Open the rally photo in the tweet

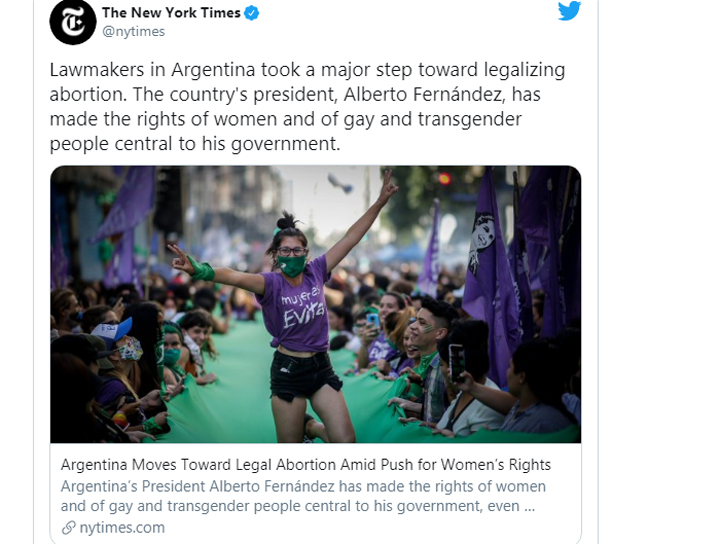click(316, 304)
